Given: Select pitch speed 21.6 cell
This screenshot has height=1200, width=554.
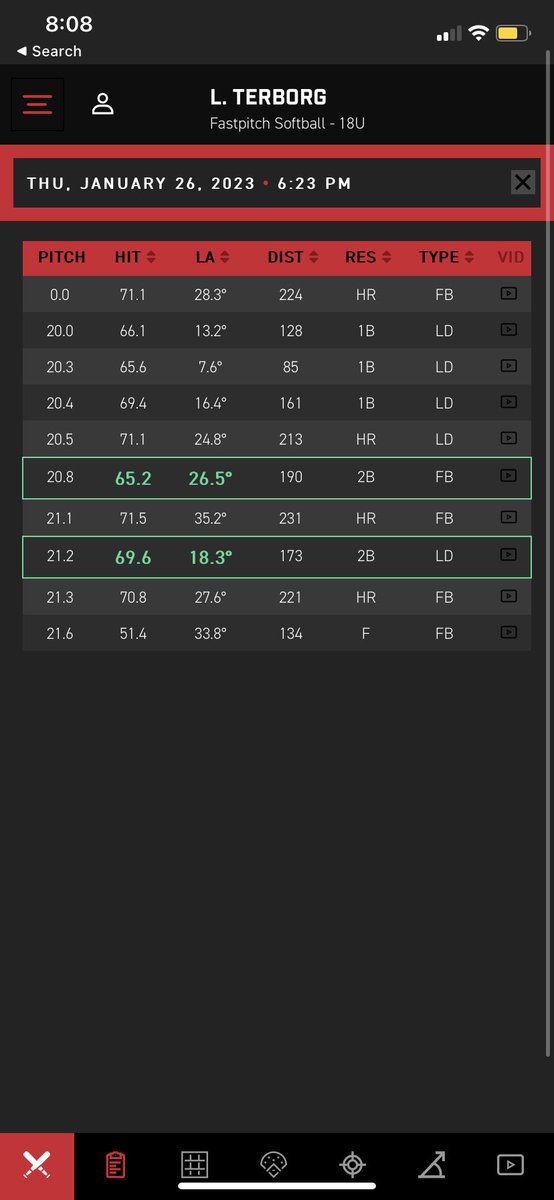Looking at the screenshot, I should coord(60,633).
